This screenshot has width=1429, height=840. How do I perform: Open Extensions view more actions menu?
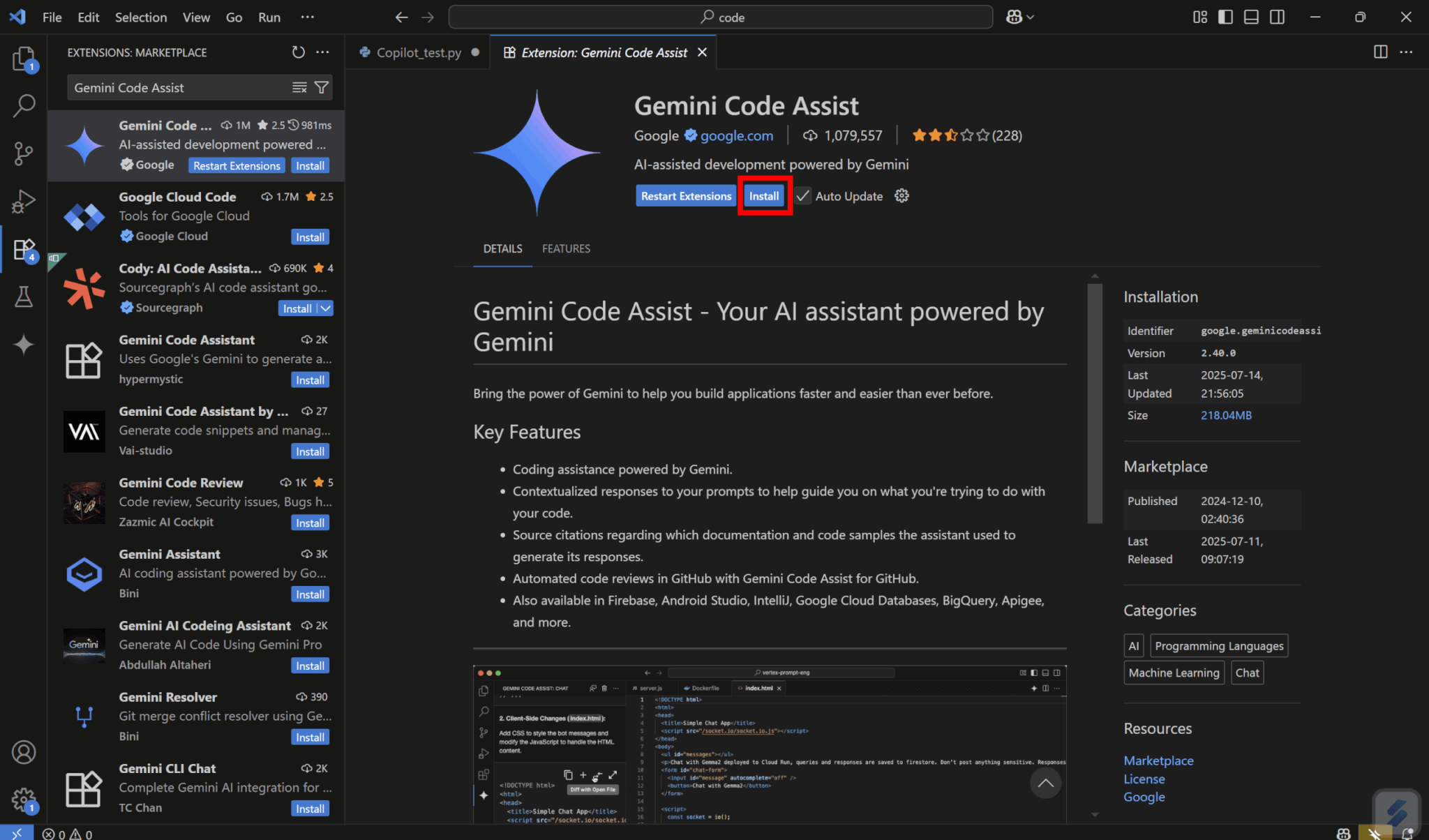322,52
